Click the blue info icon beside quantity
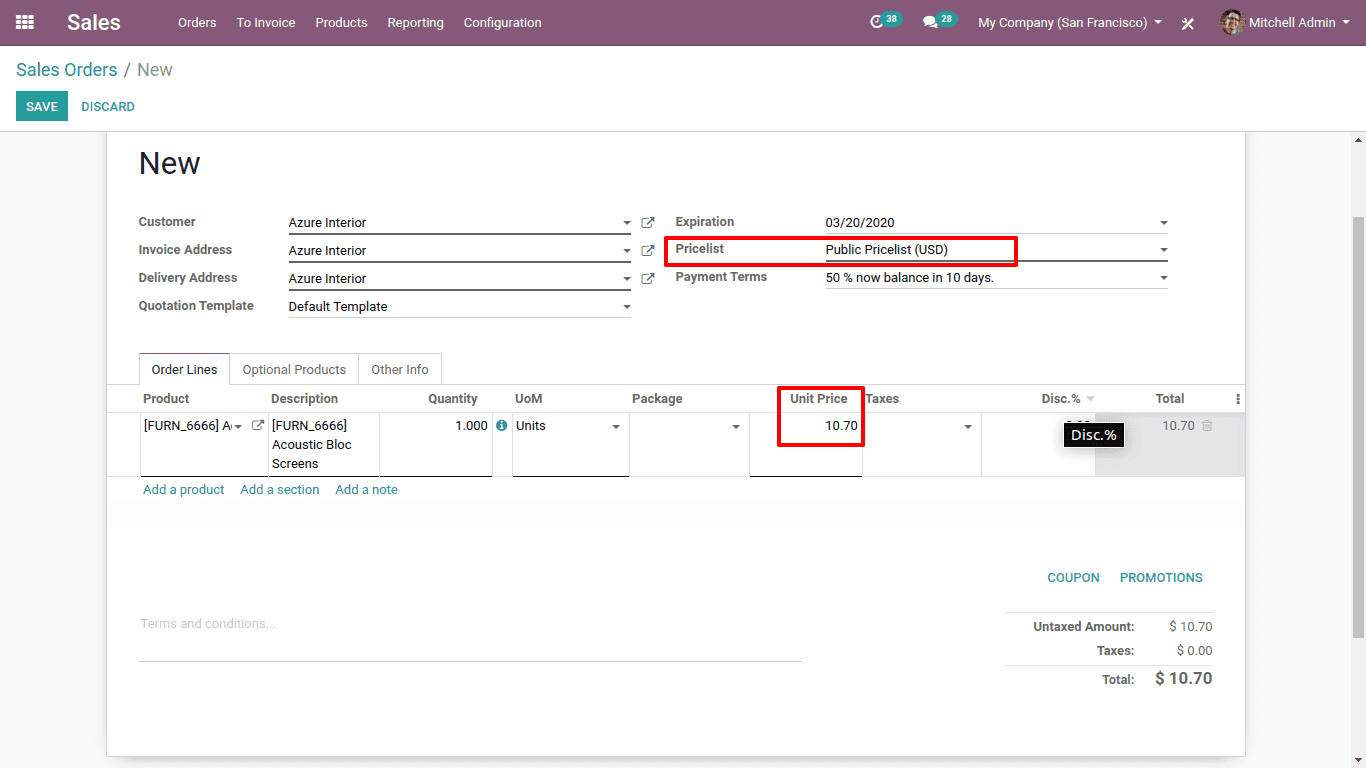Image resolution: width=1366 pixels, height=768 pixels. coord(502,426)
